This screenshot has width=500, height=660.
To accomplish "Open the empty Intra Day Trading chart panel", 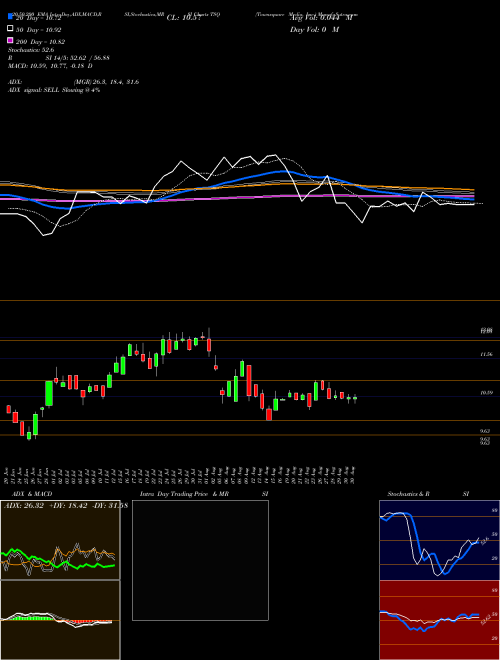I will [x=200, y=560].
